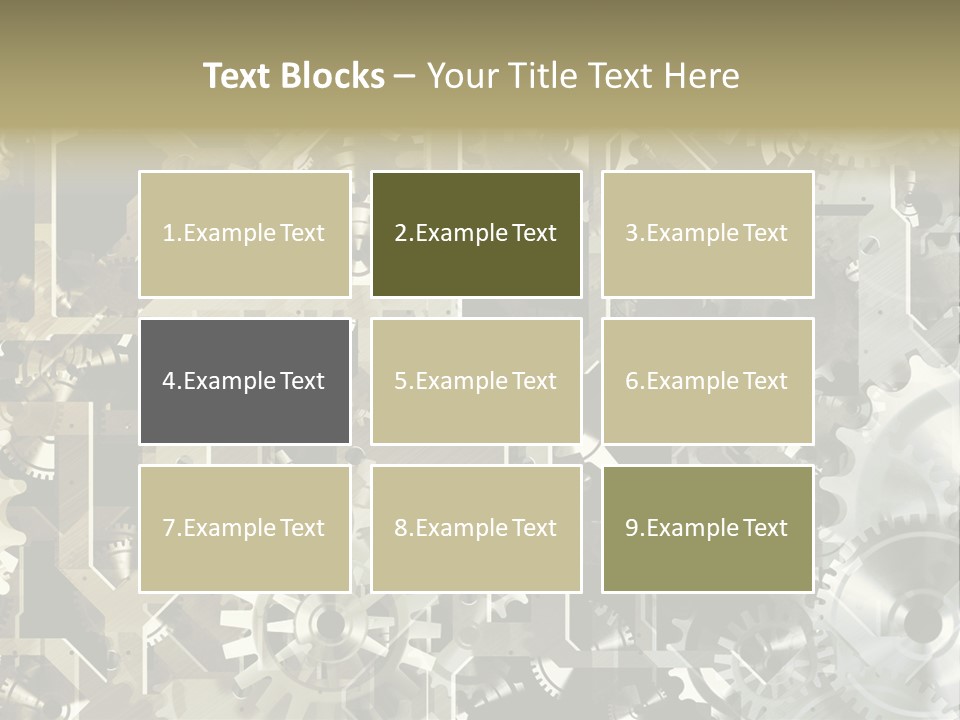The height and width of the screenshot is (720, 960).
Task: Click "Your Title Text Here" in the title
Action: [x=583, y=76]
